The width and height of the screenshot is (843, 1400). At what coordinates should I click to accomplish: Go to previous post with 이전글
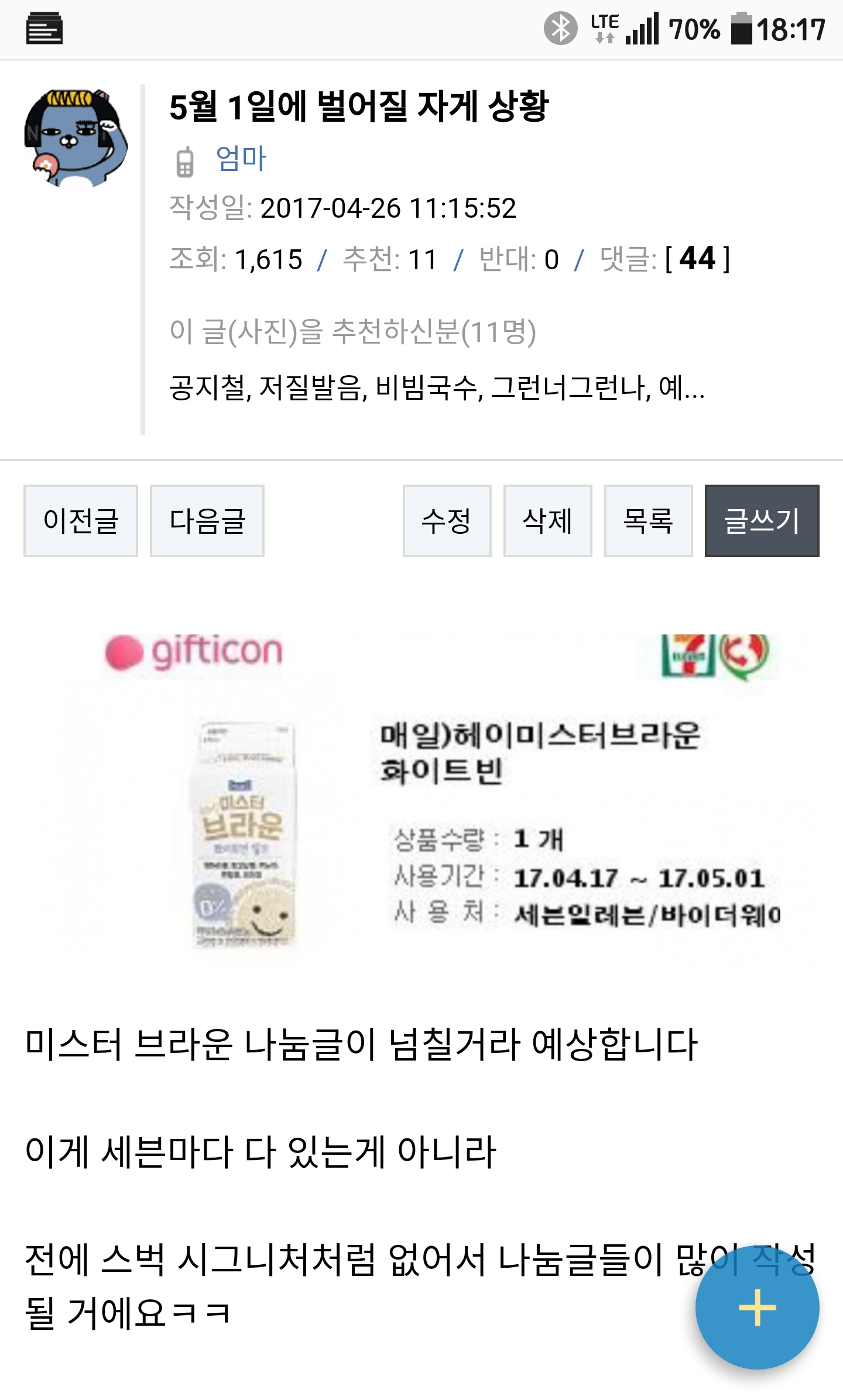[81, 520]
